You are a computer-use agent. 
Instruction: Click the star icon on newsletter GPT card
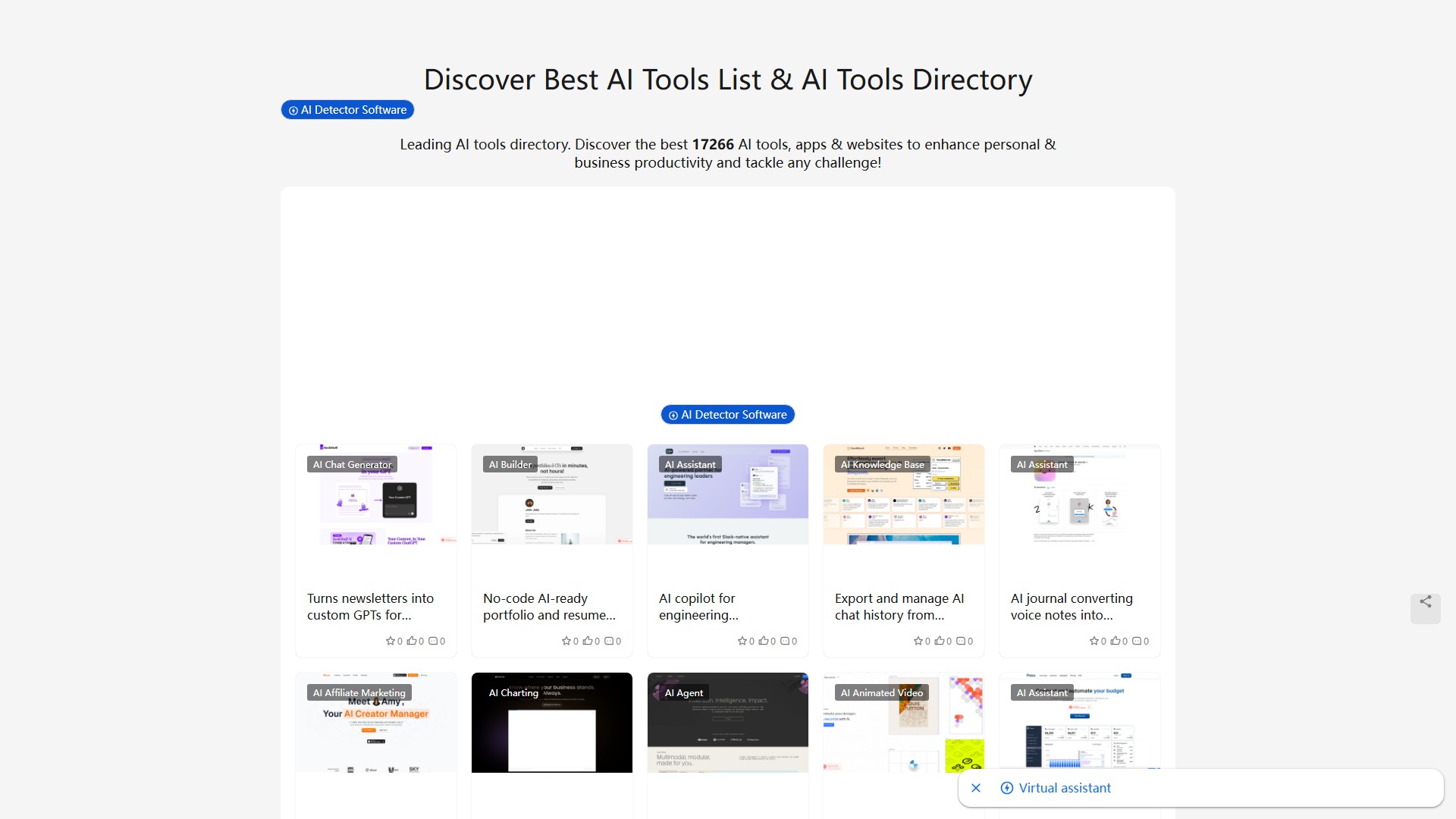390,641
